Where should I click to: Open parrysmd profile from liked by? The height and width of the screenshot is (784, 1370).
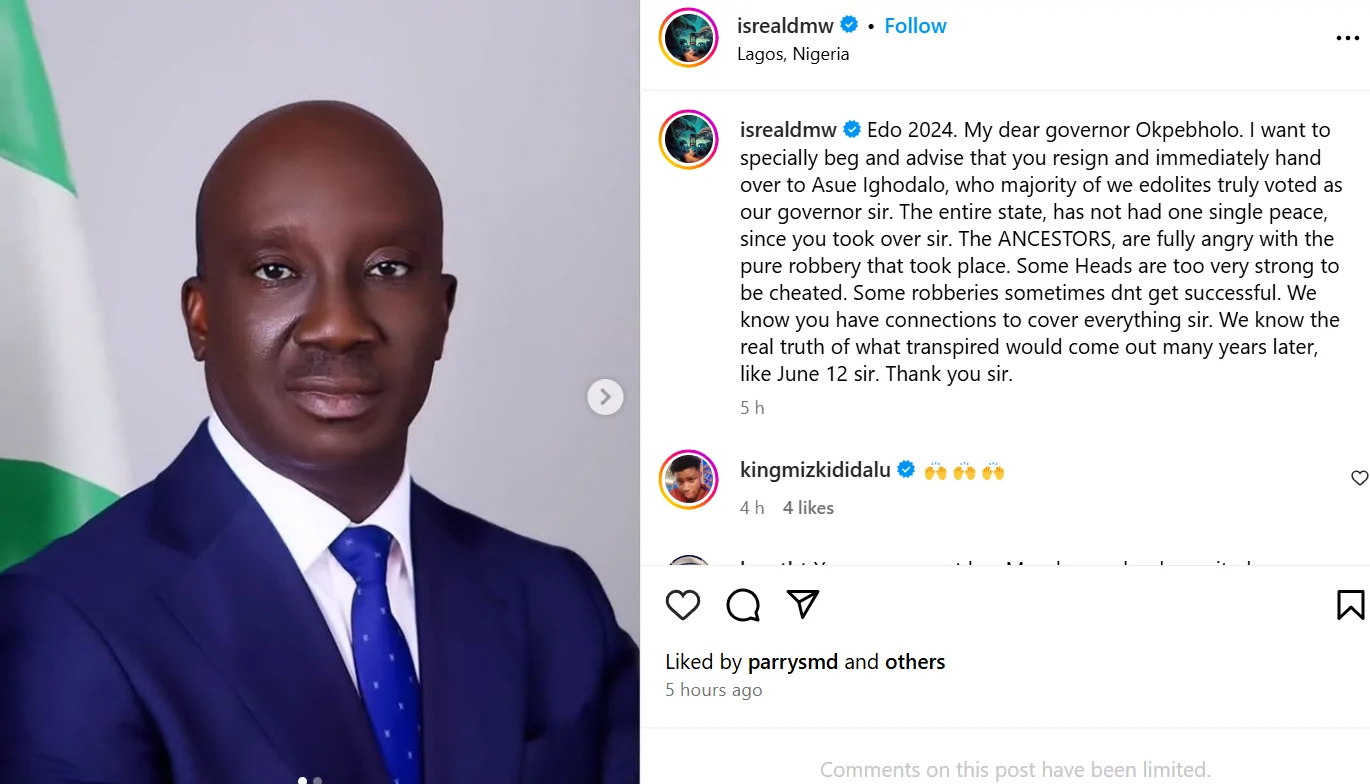(x=792, y=662)
